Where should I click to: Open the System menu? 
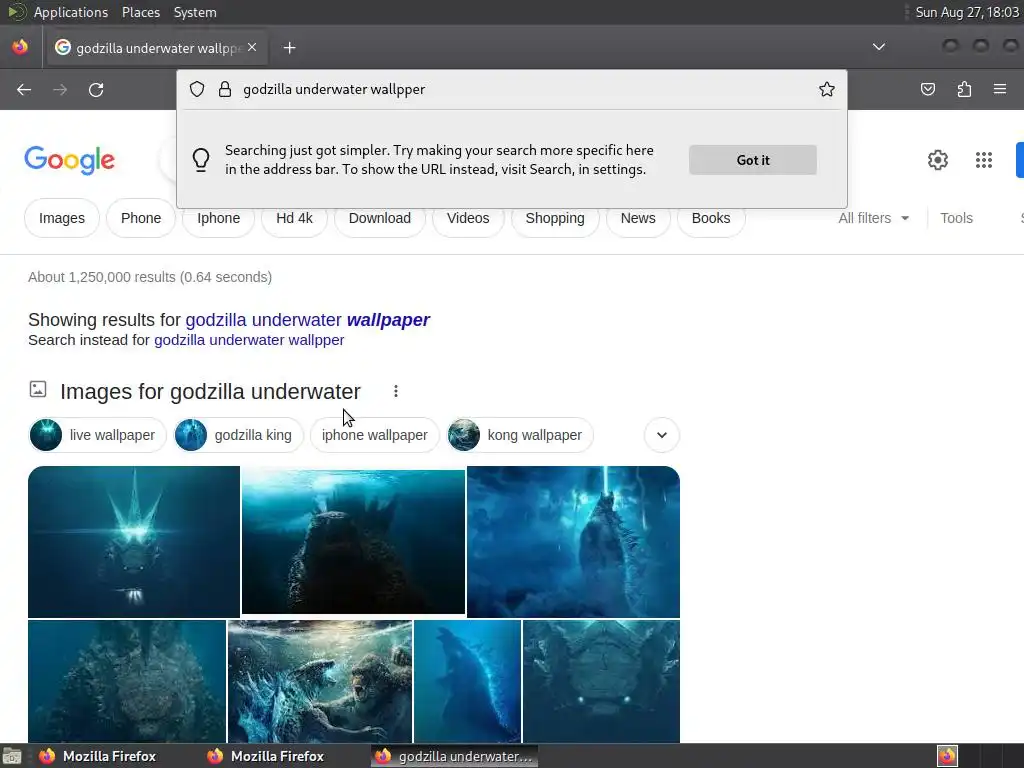[195, 12]
